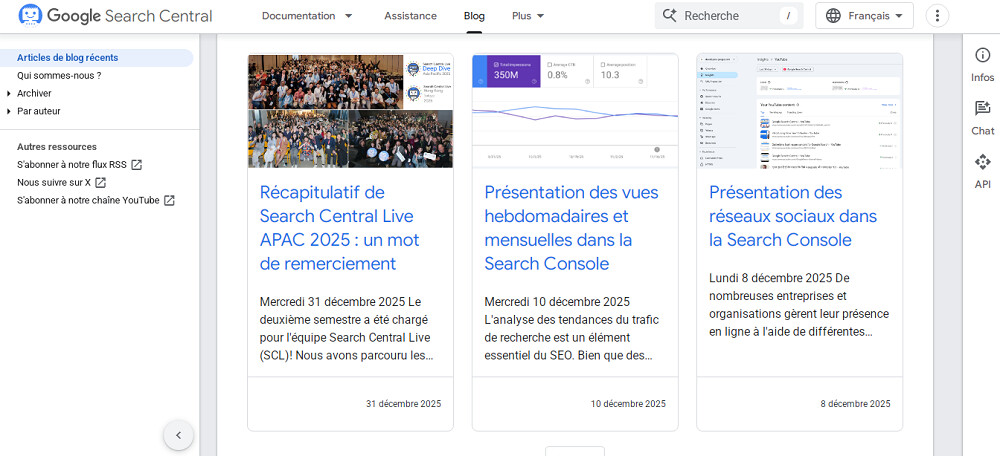Click the Google Search Central logo
Image resolution: width=1000 pixels, height=456 pixels.
point(115,16)
